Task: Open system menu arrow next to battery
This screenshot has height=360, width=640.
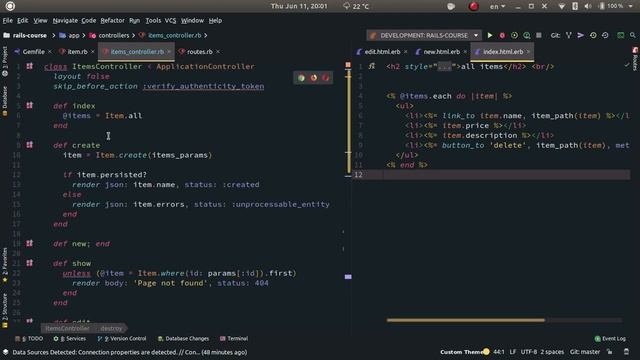Action: click(631, 6)
